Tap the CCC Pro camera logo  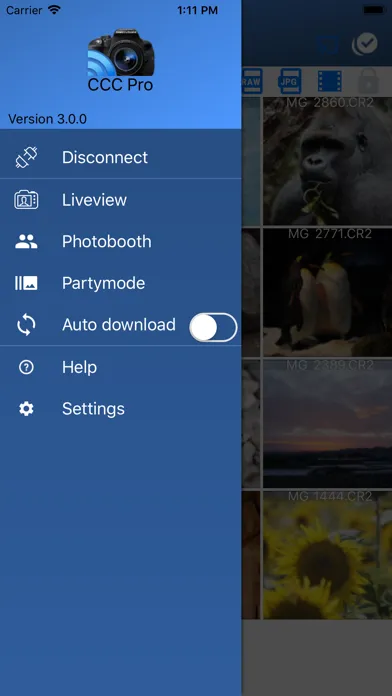pyautogui.click(x=121, y=52)
